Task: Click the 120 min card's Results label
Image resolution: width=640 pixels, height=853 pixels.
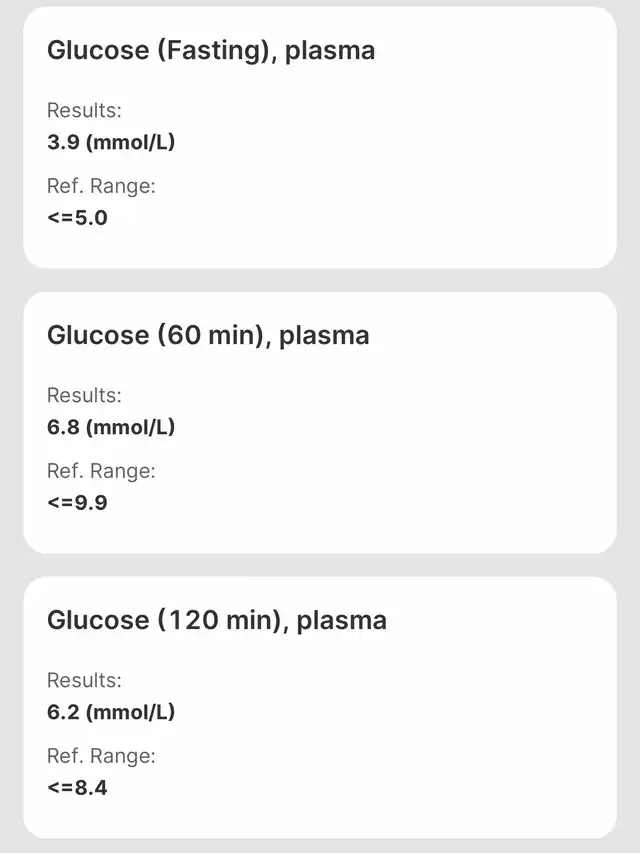Action: [x=84, y=680]
